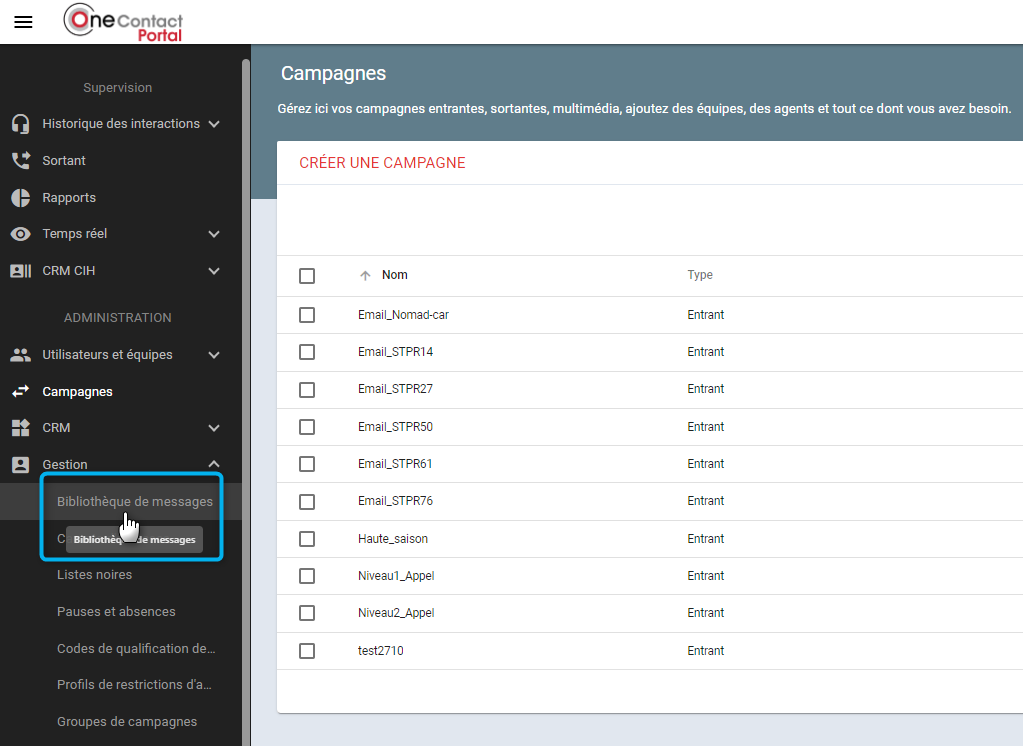Click Entrant type in Email_Nomad-car row
The image size is (1023, 746).
tap(705, 315)
